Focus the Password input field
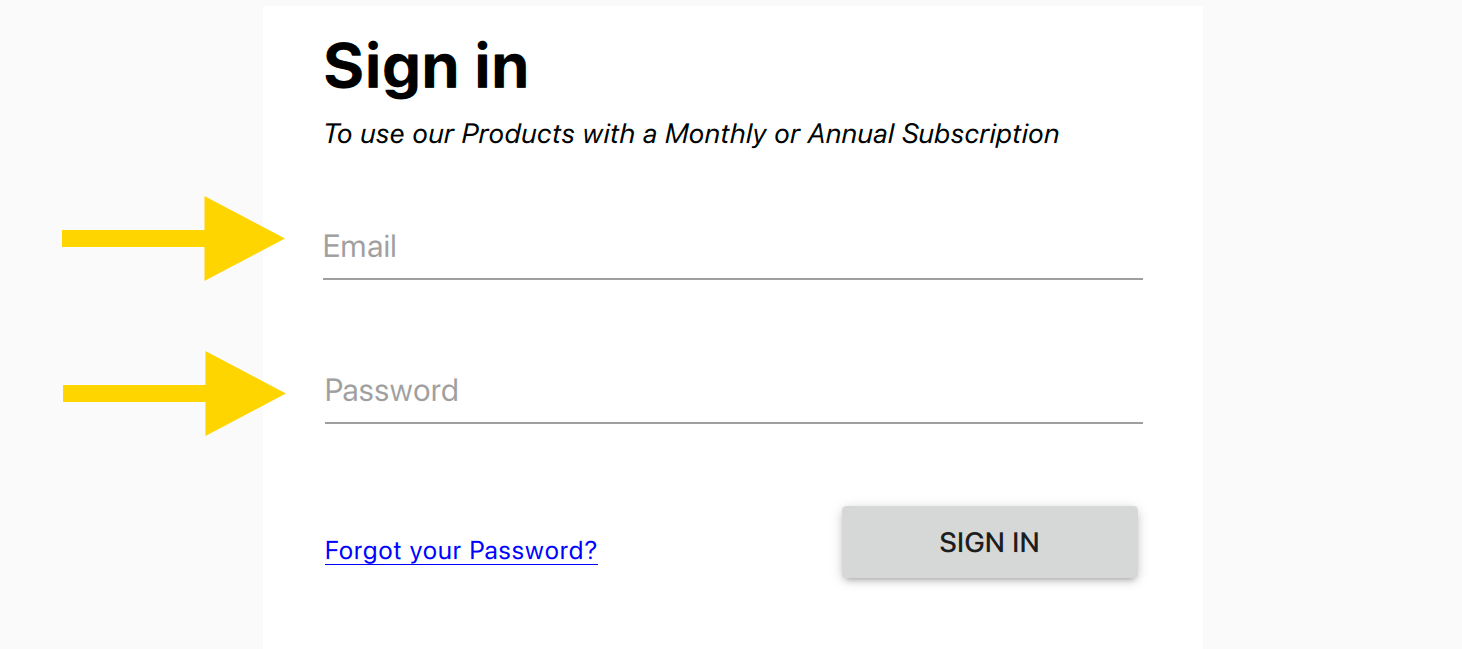 click(x=732, y=391)
